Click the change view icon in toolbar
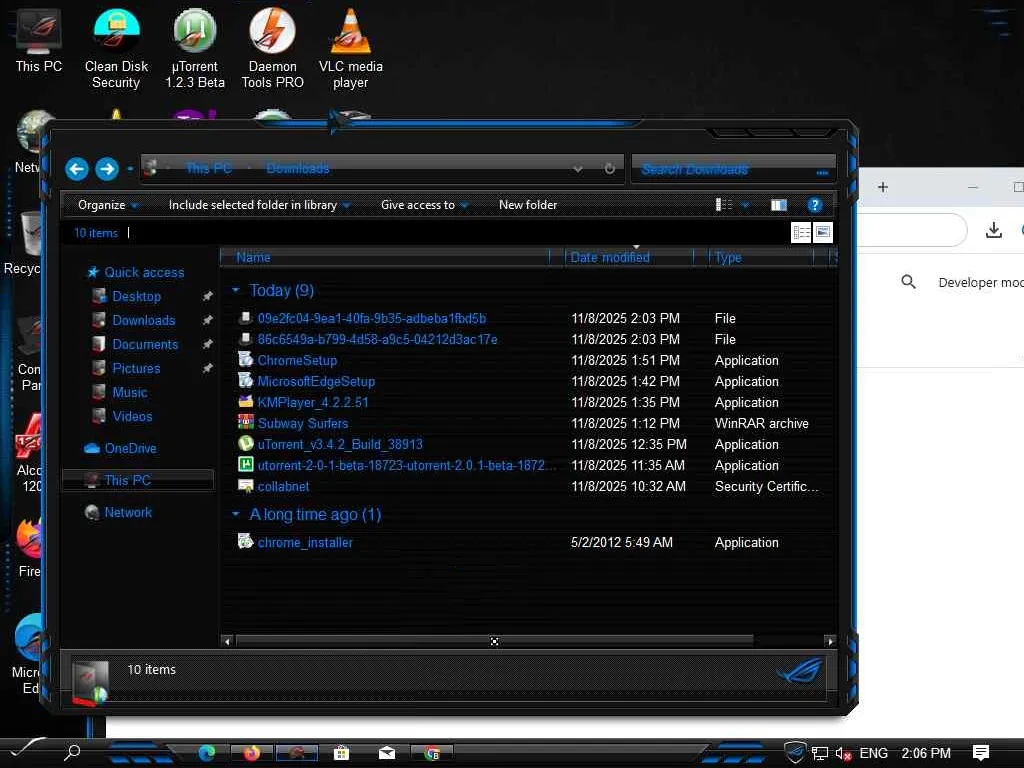 pos(724,205)
